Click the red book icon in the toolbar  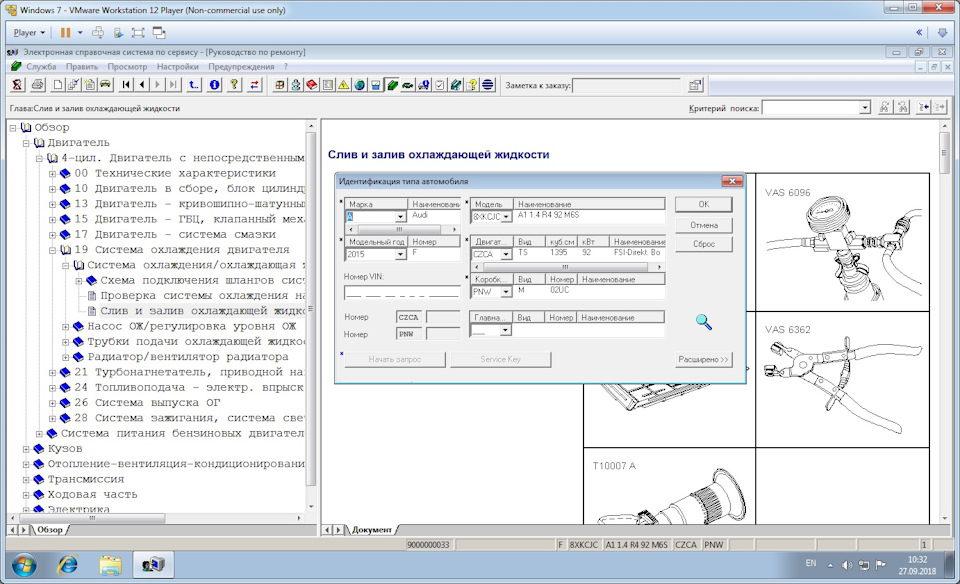(x=312, y=85)
